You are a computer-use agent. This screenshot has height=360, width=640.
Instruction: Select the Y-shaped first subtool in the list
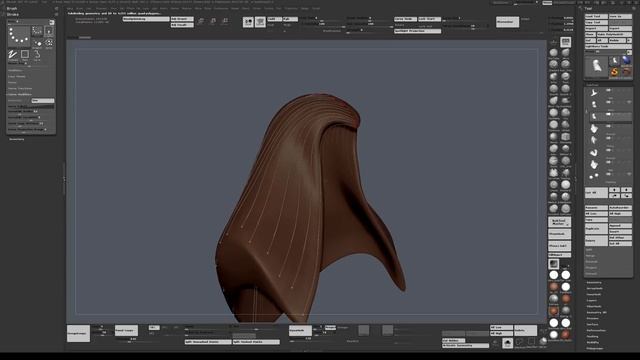594,93
